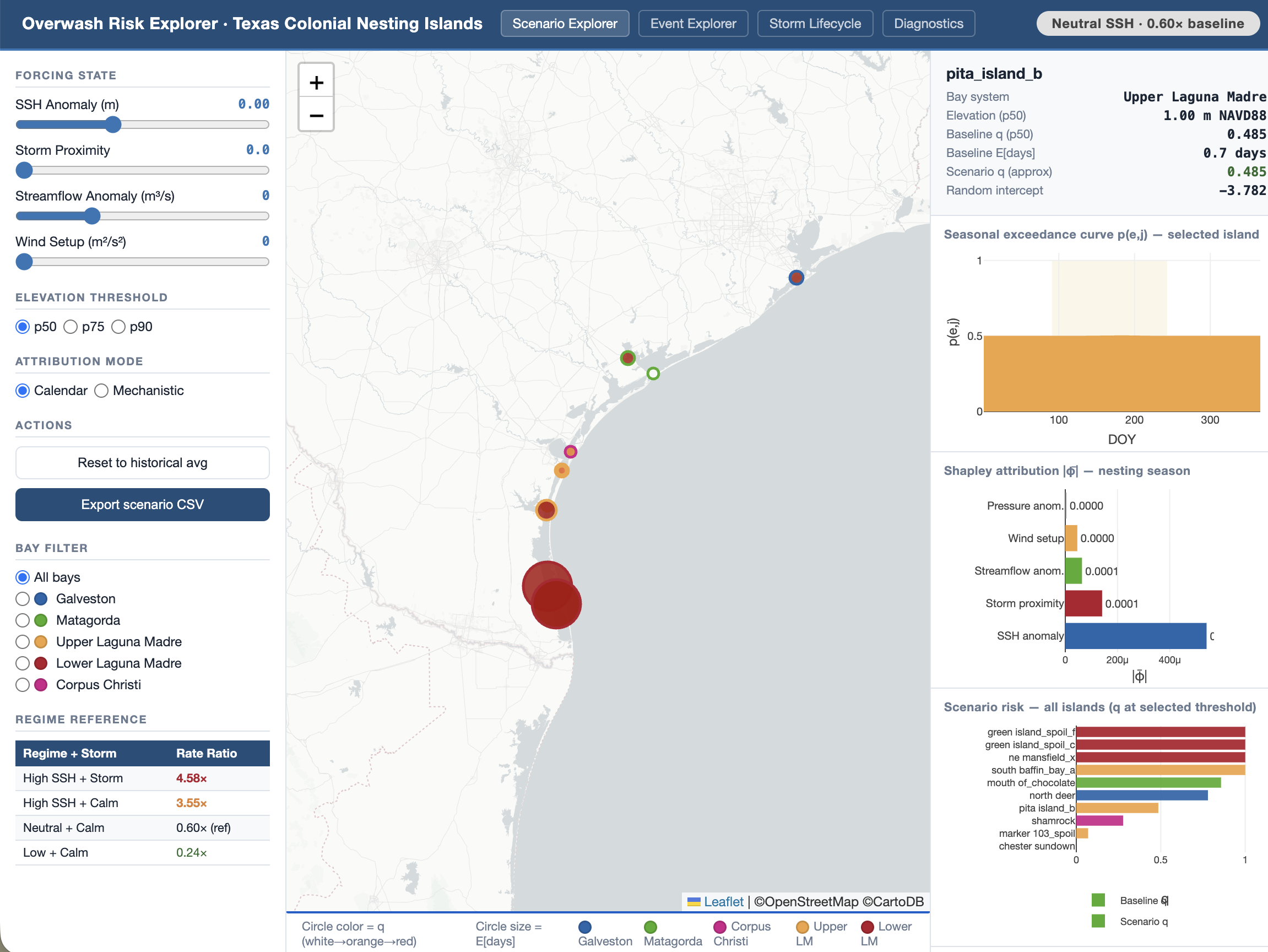Image resolution: width=1268 pixels, height=952 pixels.
Task: Click Lower LM legend dot below the map
Action: 868,927
